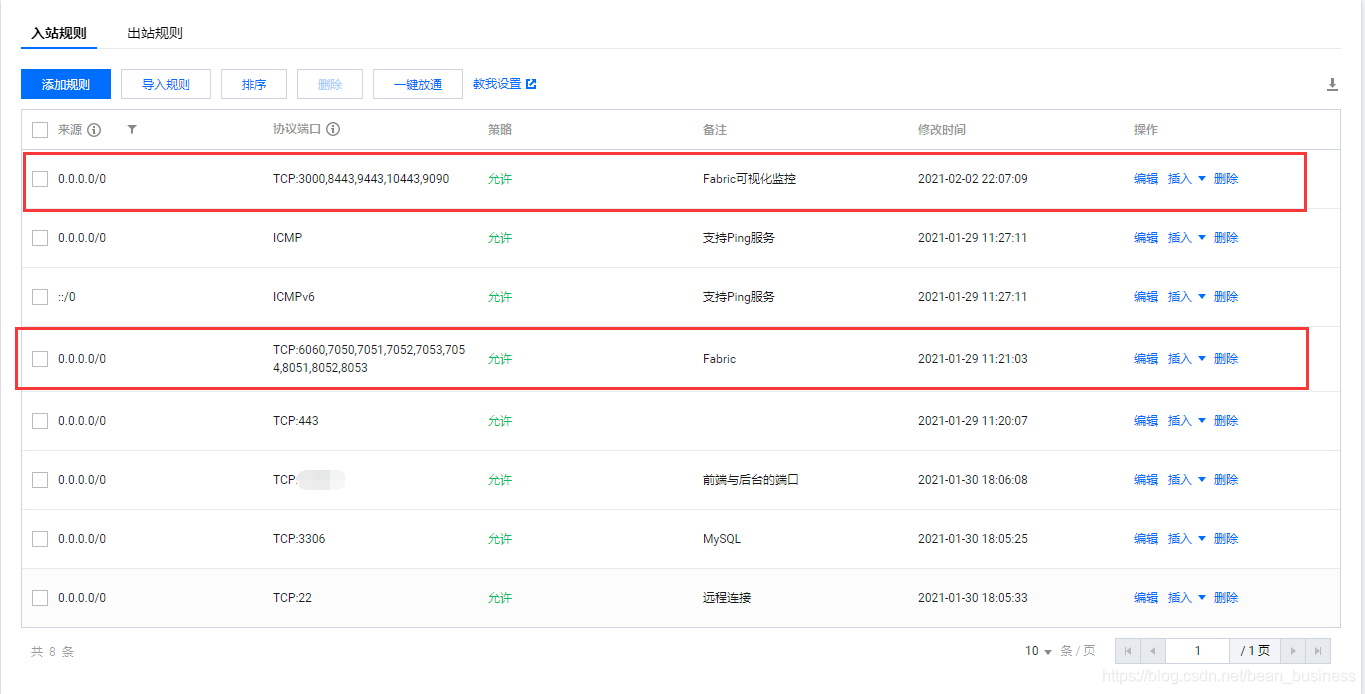
Task: Switch to the 出站规则 tab
Action: coord(155,33)
